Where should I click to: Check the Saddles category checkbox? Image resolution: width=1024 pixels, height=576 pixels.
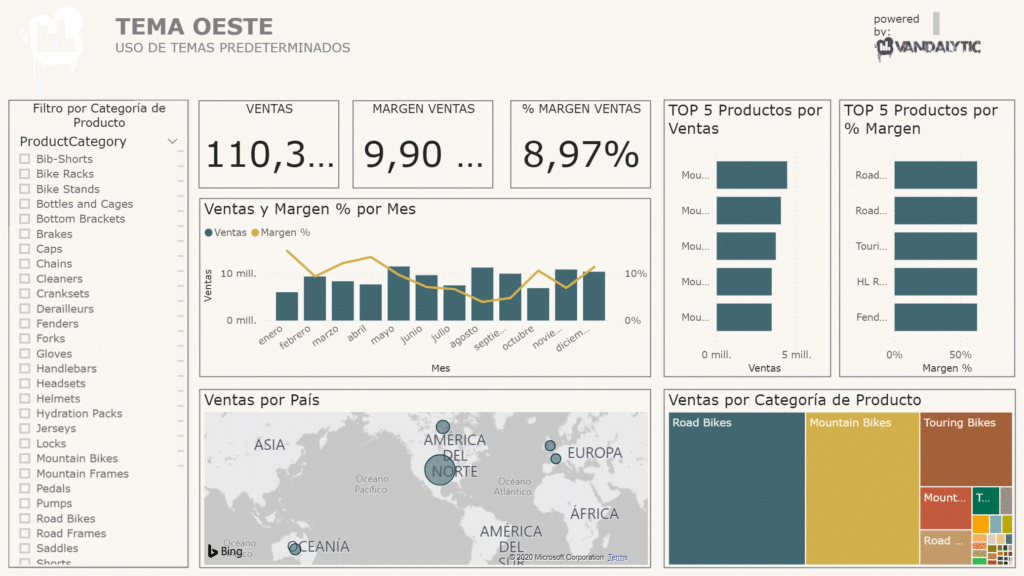(x=25, y=549)
